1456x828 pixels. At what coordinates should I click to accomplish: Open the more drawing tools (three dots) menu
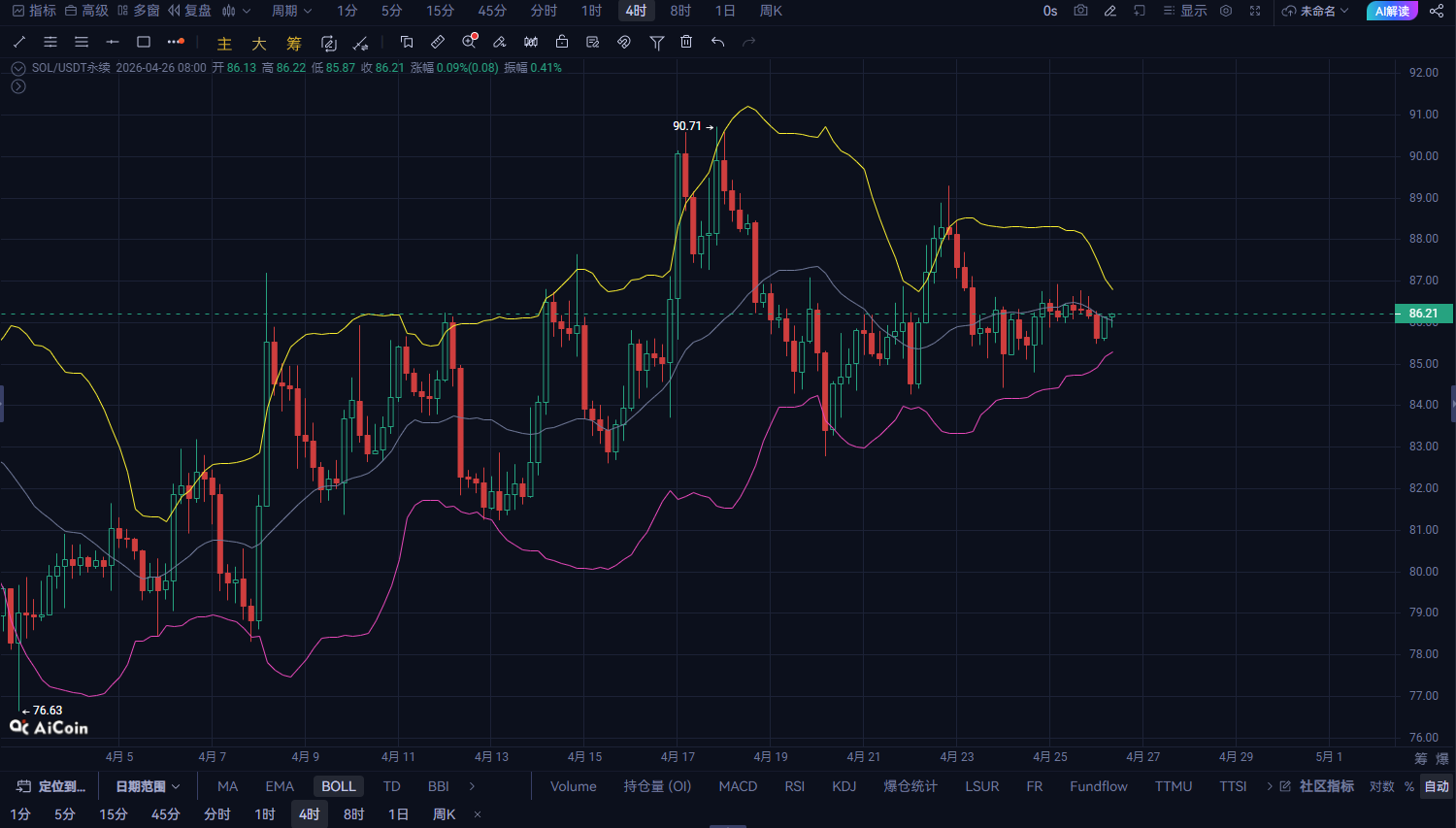(176, 42)
